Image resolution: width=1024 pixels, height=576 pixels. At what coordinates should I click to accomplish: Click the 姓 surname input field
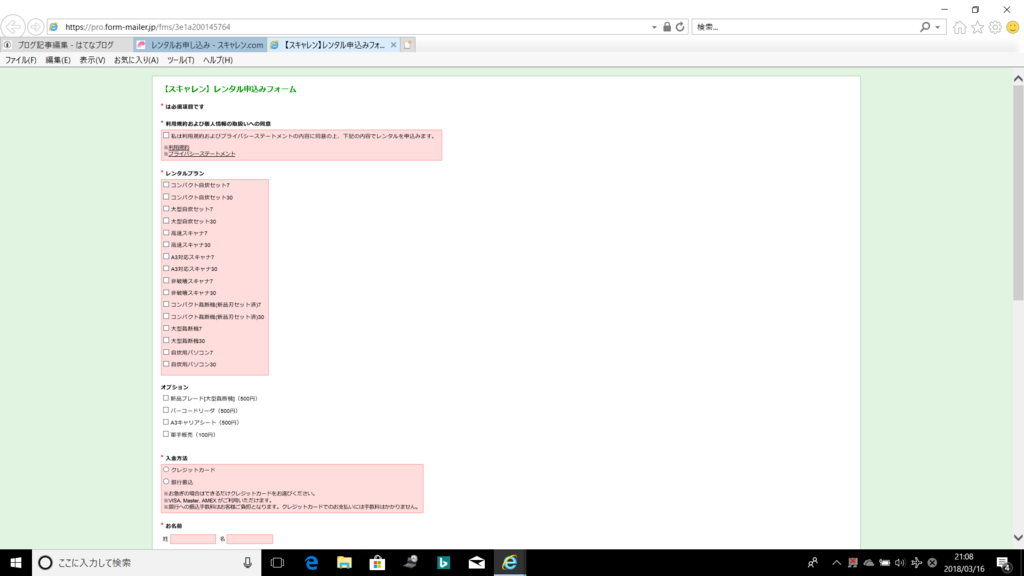[193, 539]
